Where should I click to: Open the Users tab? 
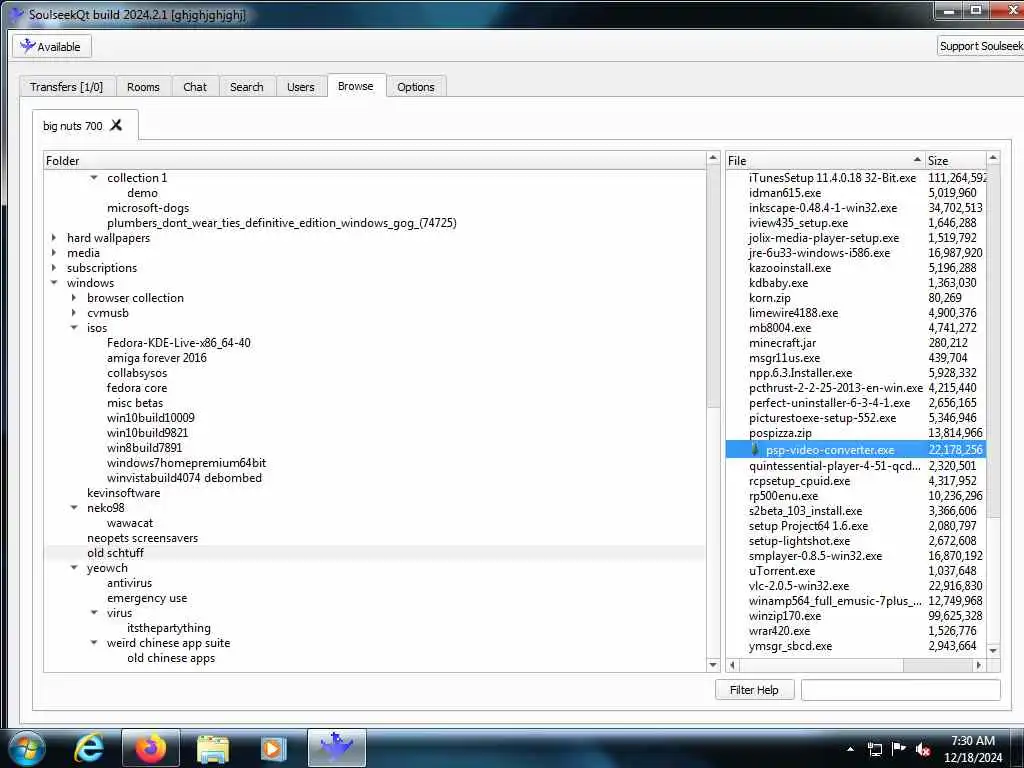click(300, 87)
